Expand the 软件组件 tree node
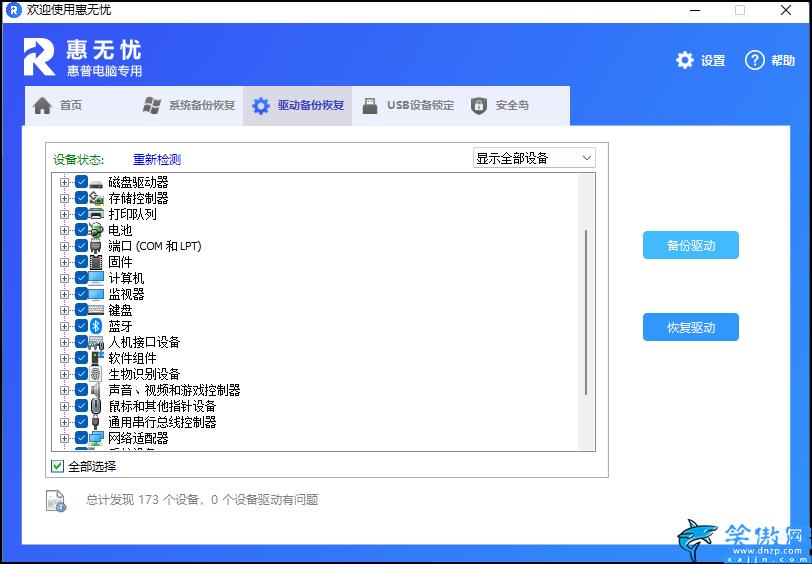 (64, 358)
